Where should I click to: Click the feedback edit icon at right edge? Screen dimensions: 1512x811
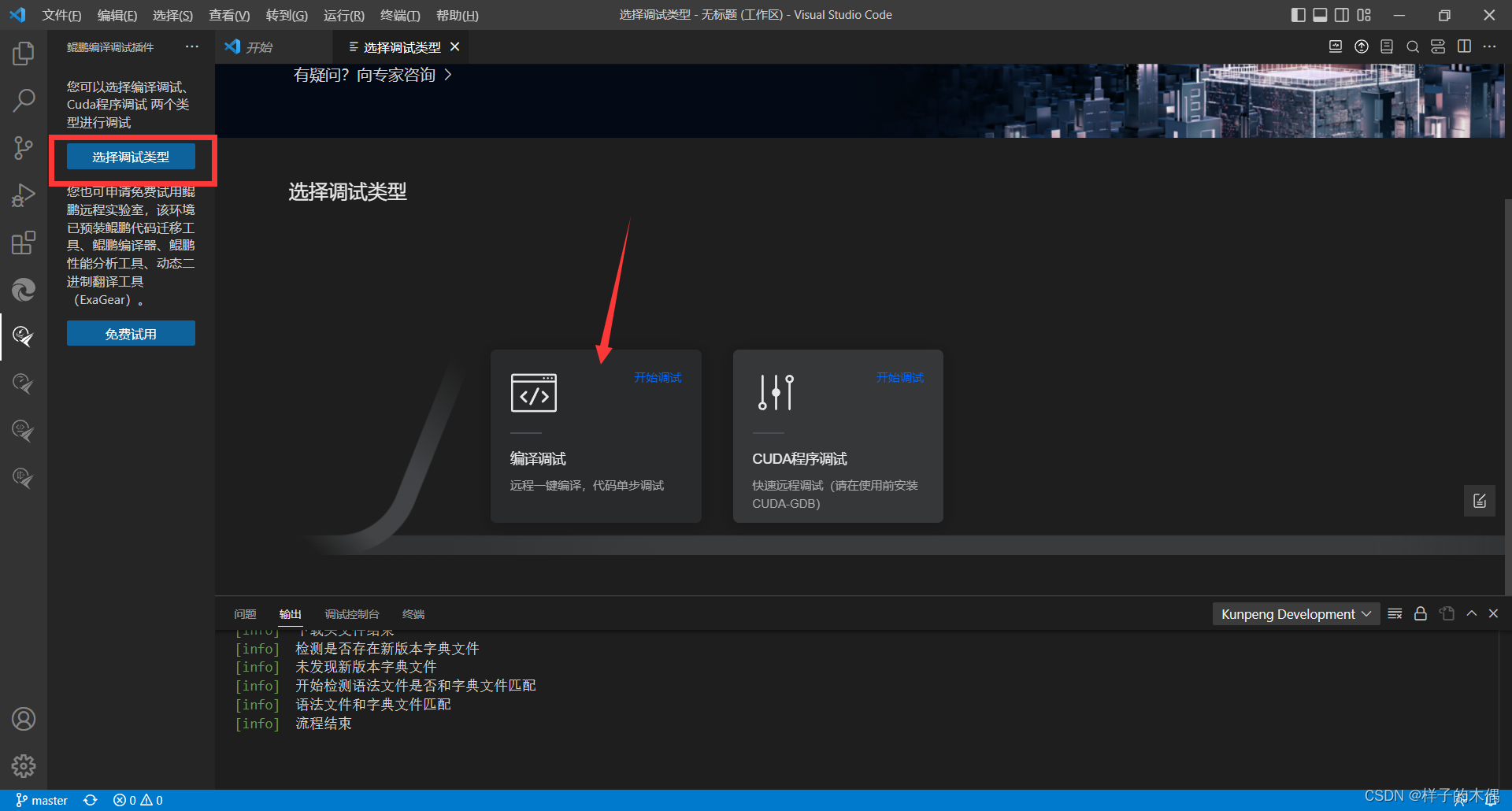1480,501
